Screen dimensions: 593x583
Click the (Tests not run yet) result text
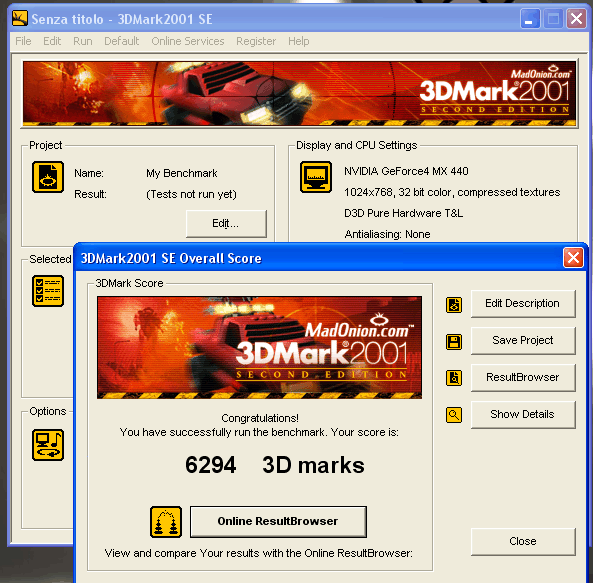pos(191,194)
